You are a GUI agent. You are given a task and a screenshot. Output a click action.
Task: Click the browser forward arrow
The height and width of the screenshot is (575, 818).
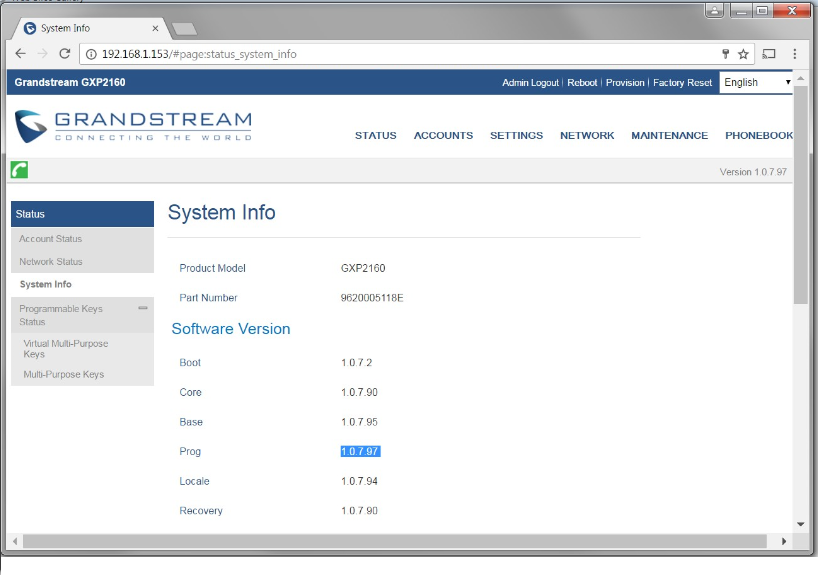tap(42, 54)
